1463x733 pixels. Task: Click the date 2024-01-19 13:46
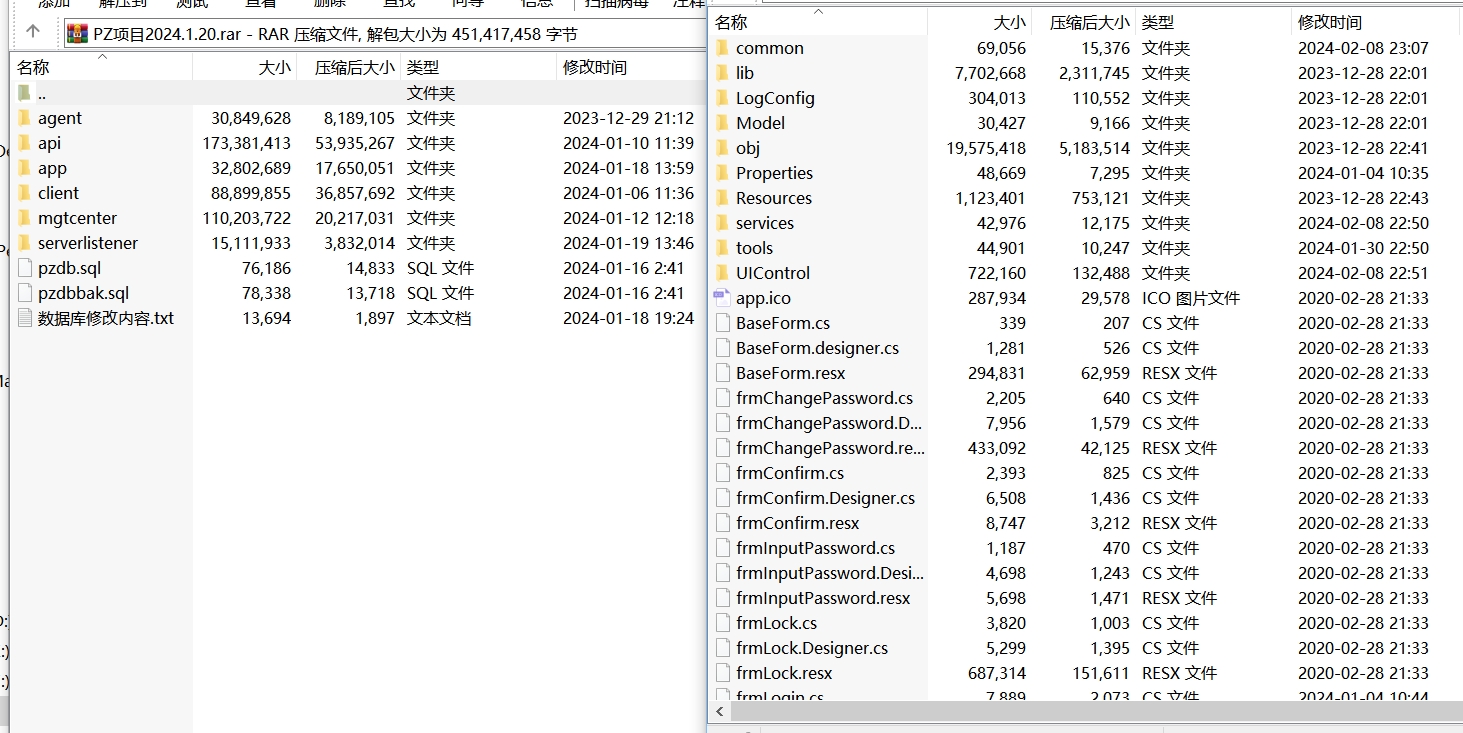tap(628, 243)
